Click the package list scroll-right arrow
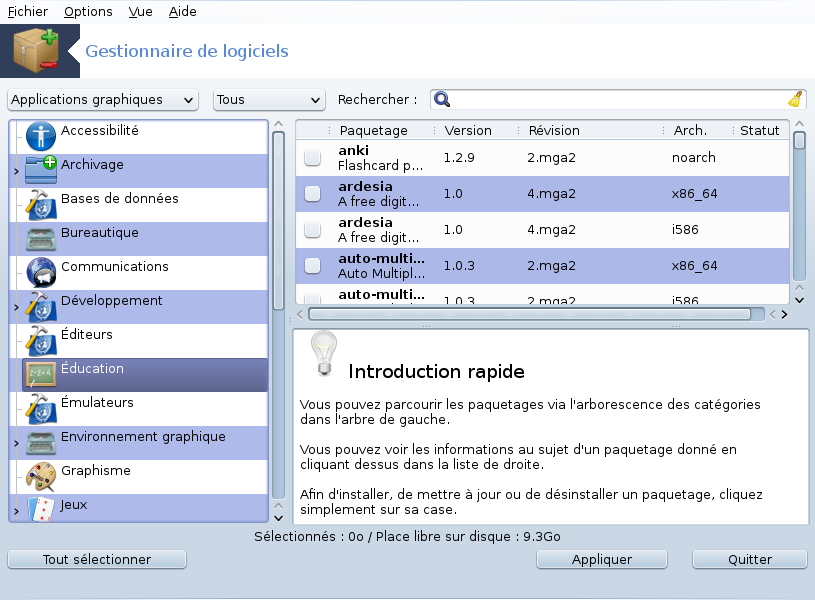This screenshot has height=600, width=815. pyautogui.click(x=784, y=315)
